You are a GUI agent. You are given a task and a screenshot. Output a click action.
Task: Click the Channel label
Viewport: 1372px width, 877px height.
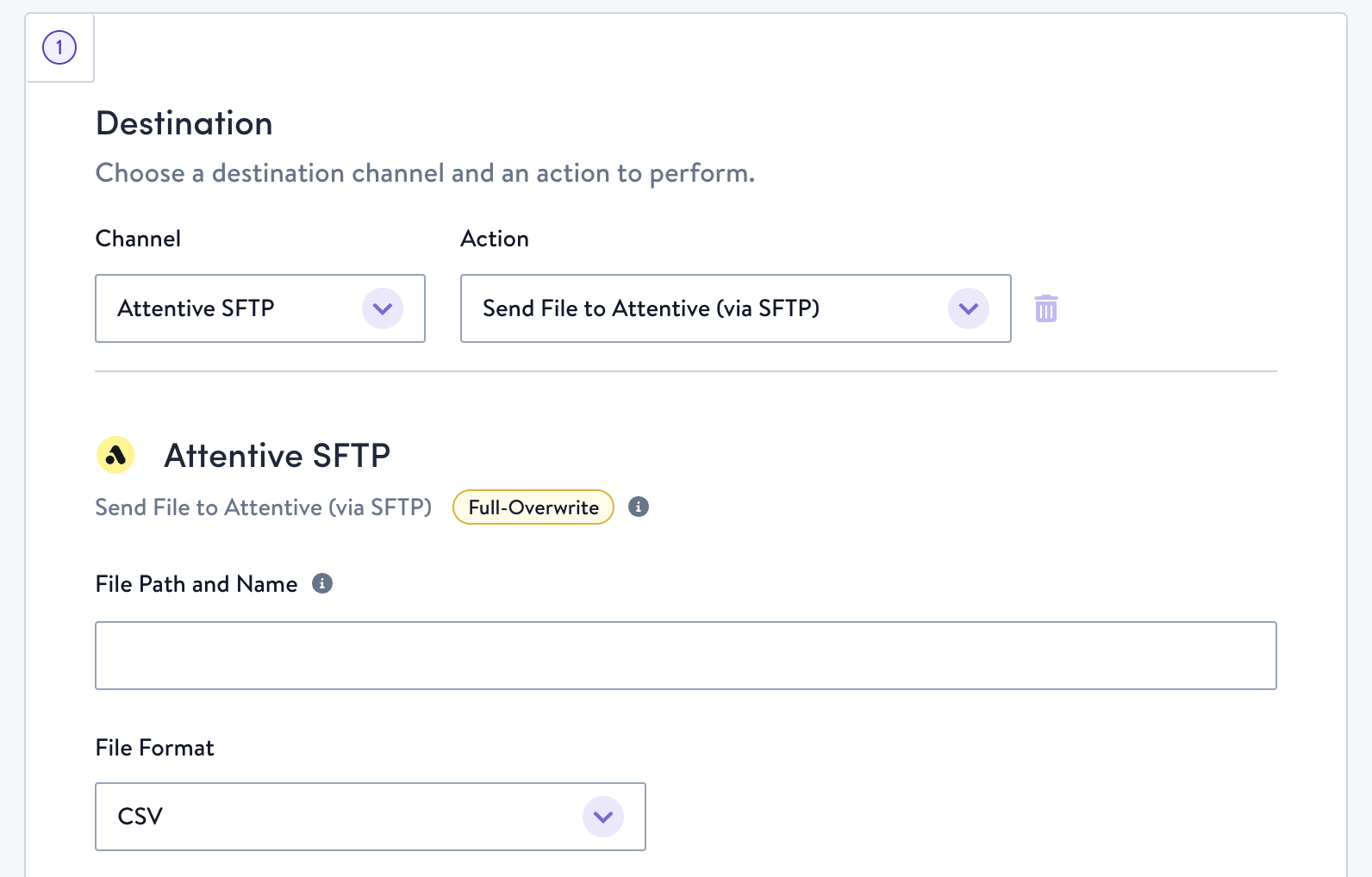138,239
